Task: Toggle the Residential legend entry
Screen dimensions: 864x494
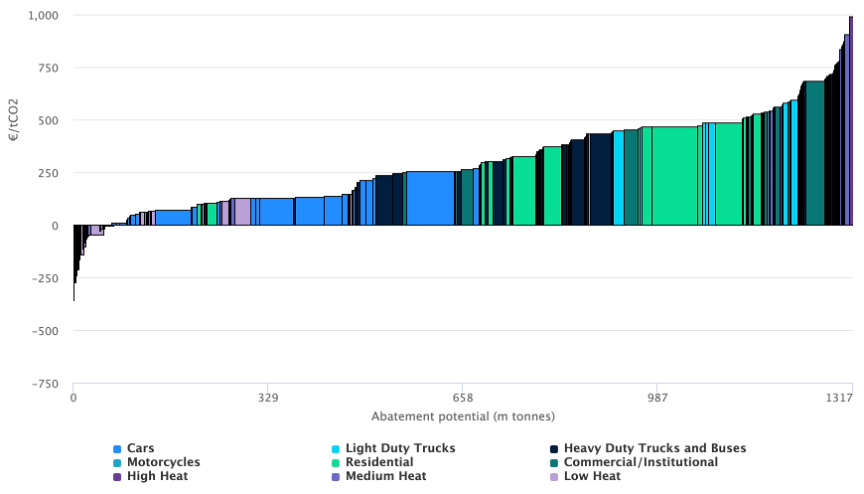Action: (x=372, y=462)
